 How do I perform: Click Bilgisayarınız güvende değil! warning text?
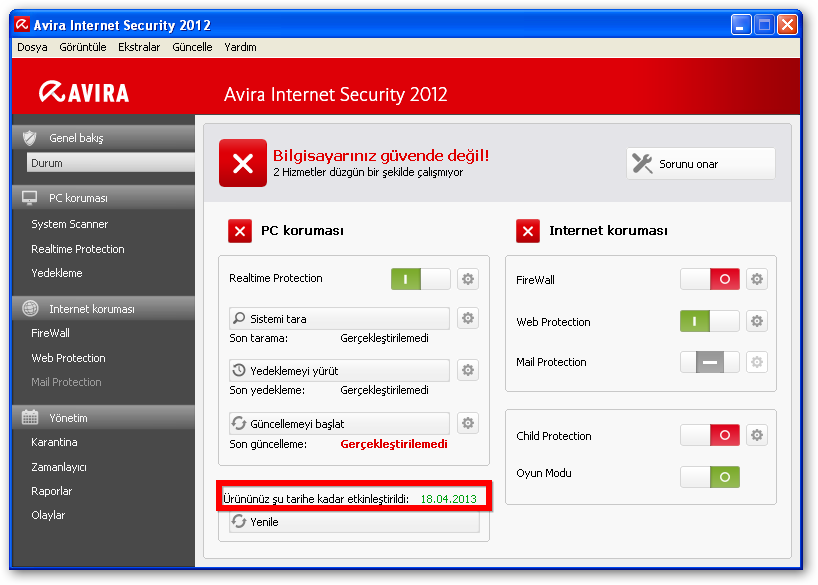[381, 156]
